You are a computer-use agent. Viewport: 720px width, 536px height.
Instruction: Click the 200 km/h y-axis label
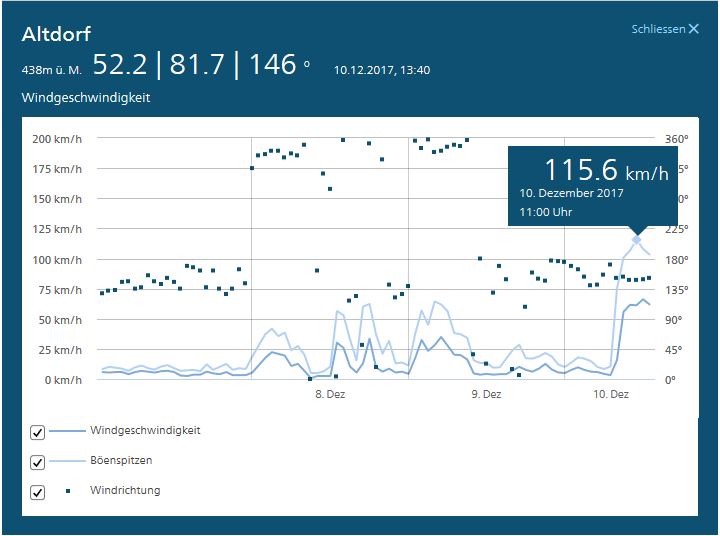point(55,139)
